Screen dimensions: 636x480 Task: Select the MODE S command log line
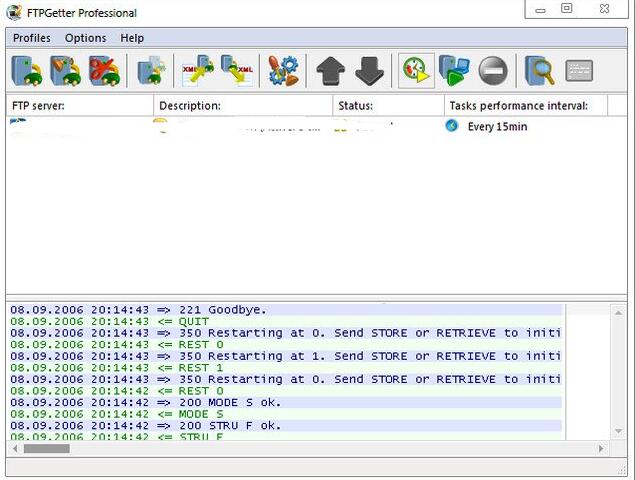pos(286,414)
